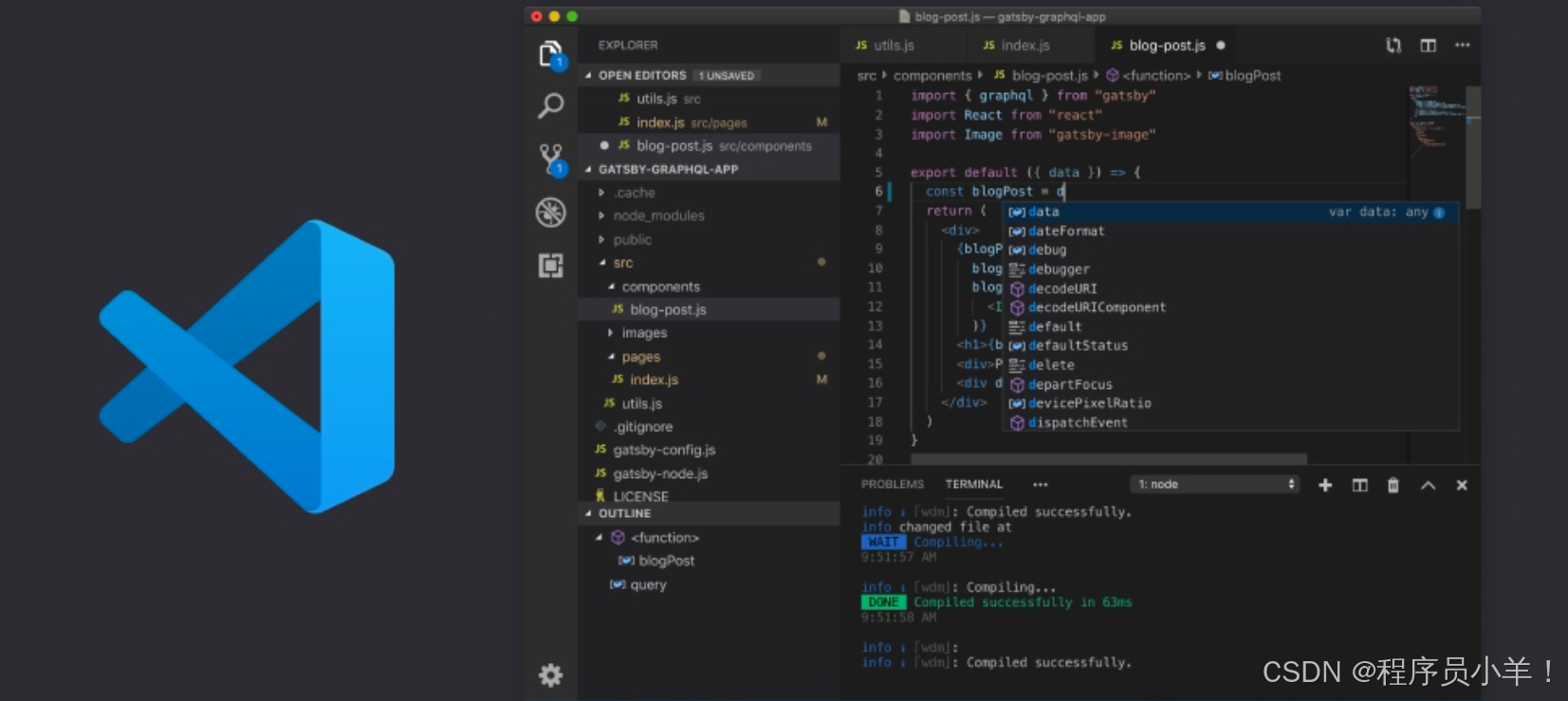
Task: Pick 'decodeURIComponent' from suggestions
Action: pos(1230,307)
